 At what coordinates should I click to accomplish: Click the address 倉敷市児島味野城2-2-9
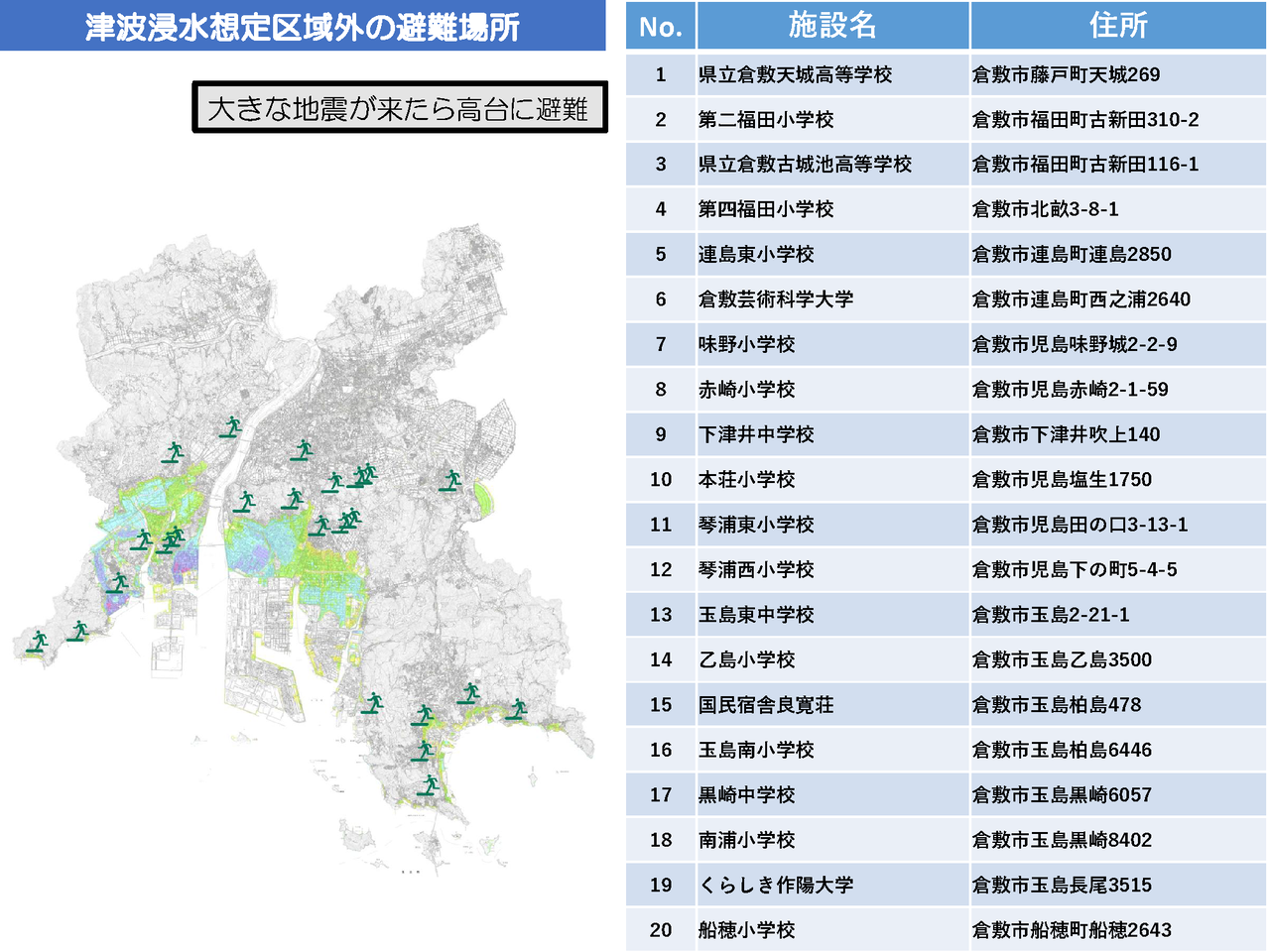click(1075, 345)
